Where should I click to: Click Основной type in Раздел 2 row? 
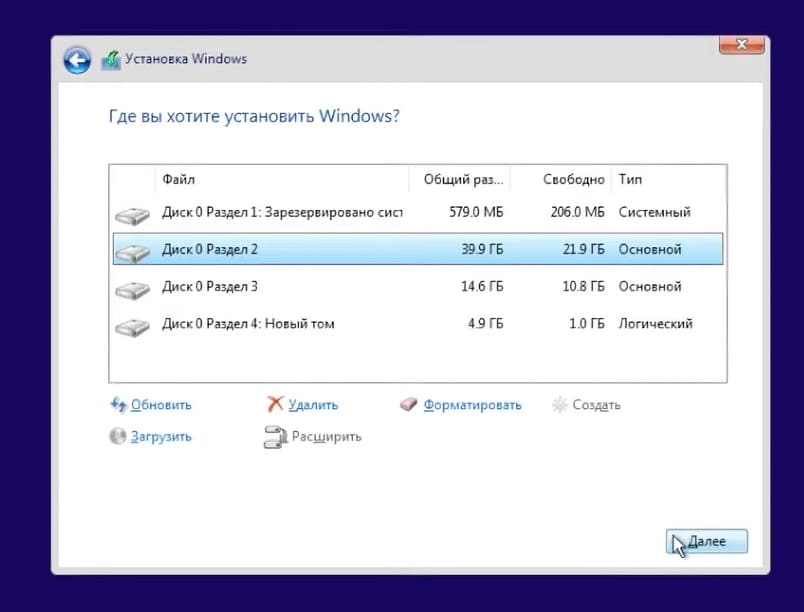click(650, 250)
